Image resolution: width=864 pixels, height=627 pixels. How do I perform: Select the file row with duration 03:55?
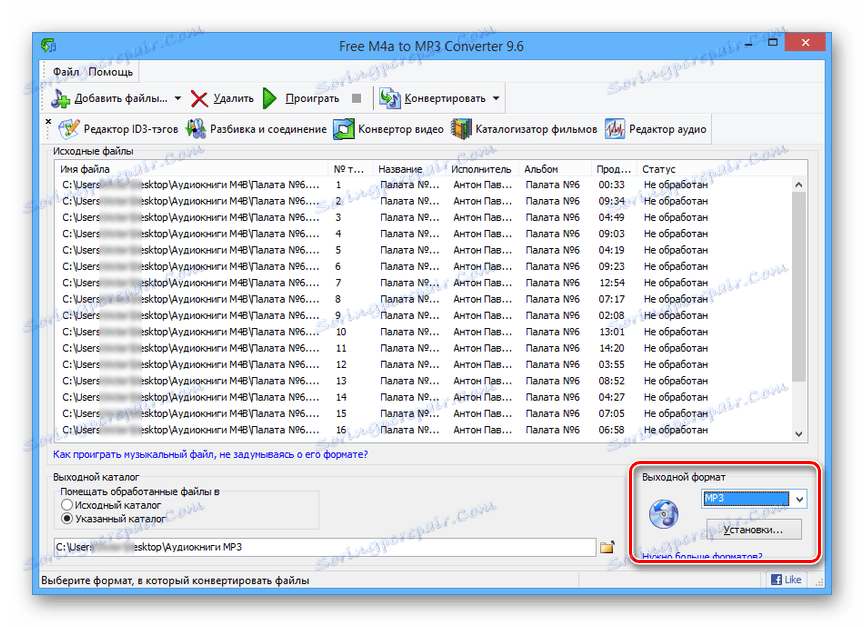(424, 365)
